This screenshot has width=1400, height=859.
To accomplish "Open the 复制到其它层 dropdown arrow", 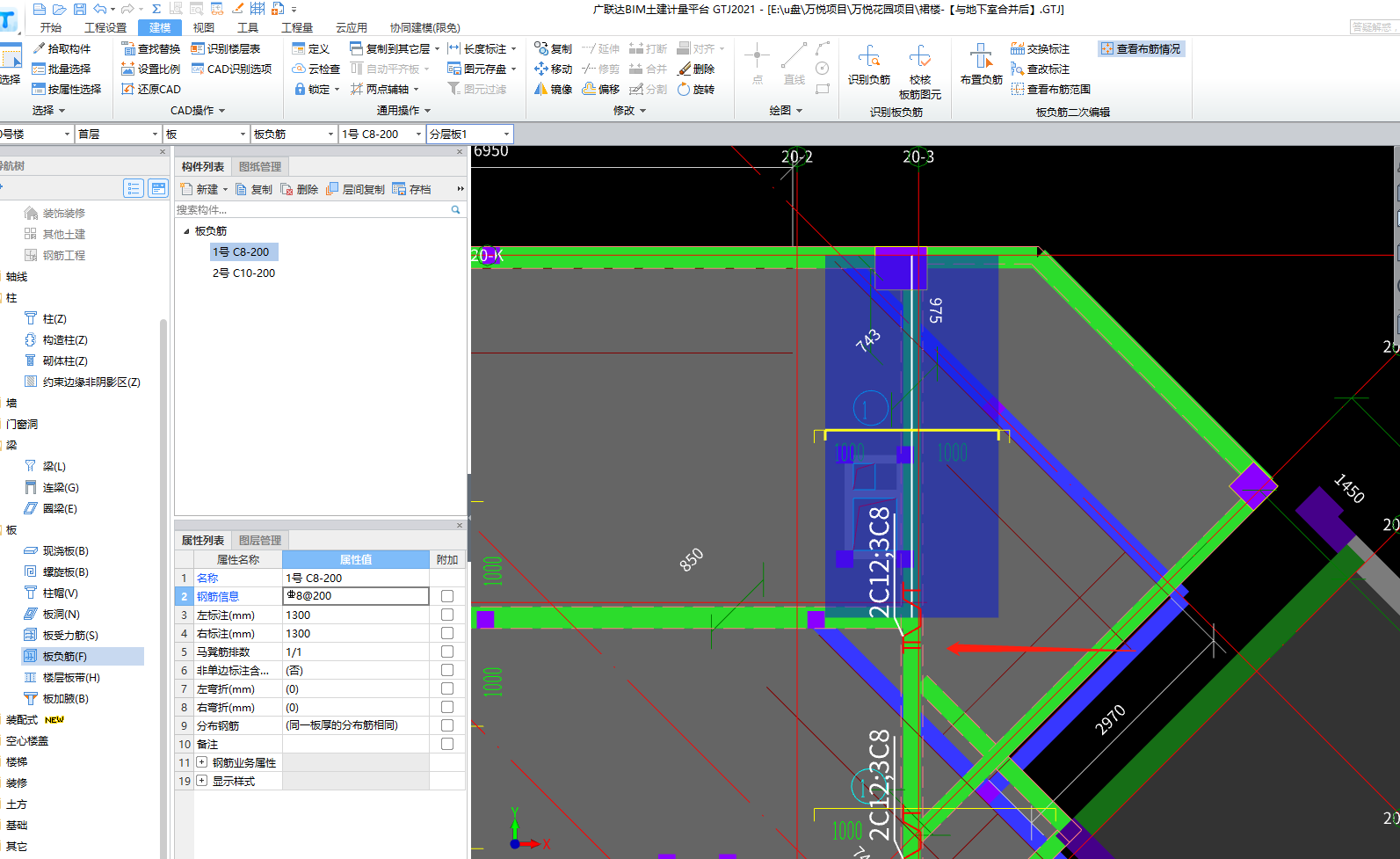I will pos(437,49).
